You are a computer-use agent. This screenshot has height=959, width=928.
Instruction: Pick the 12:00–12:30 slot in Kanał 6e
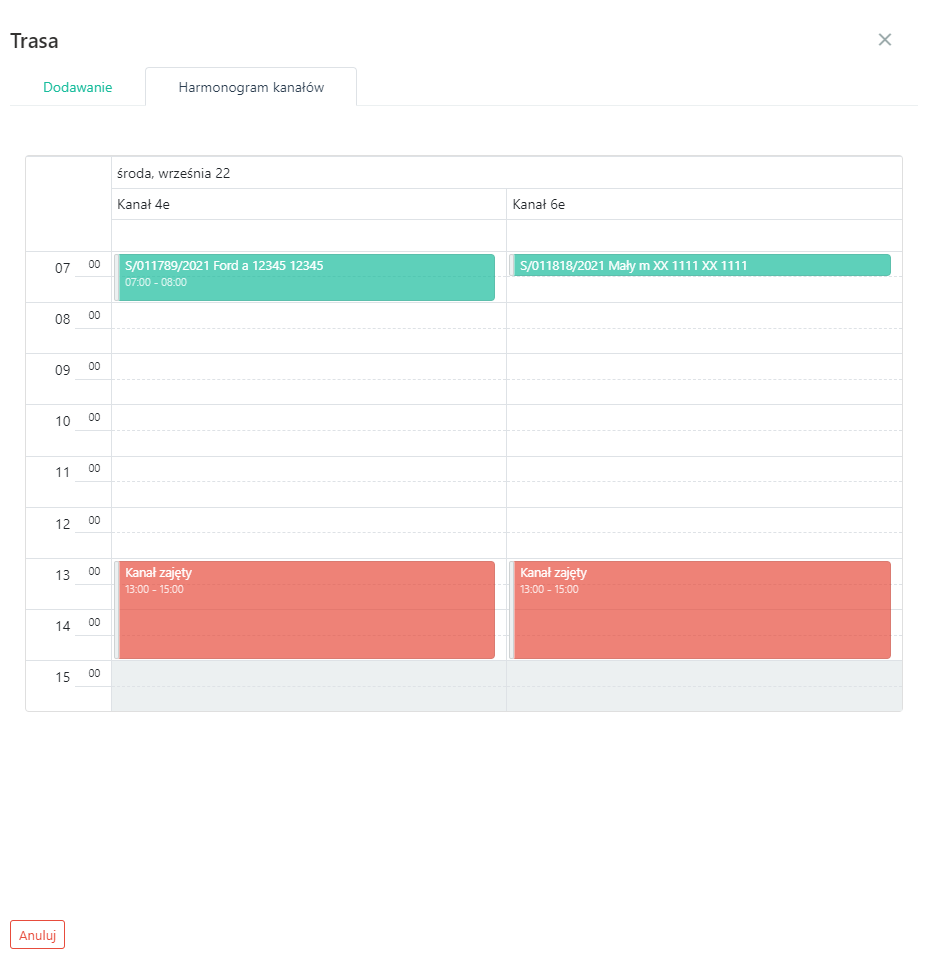click(x=704, y=520)
